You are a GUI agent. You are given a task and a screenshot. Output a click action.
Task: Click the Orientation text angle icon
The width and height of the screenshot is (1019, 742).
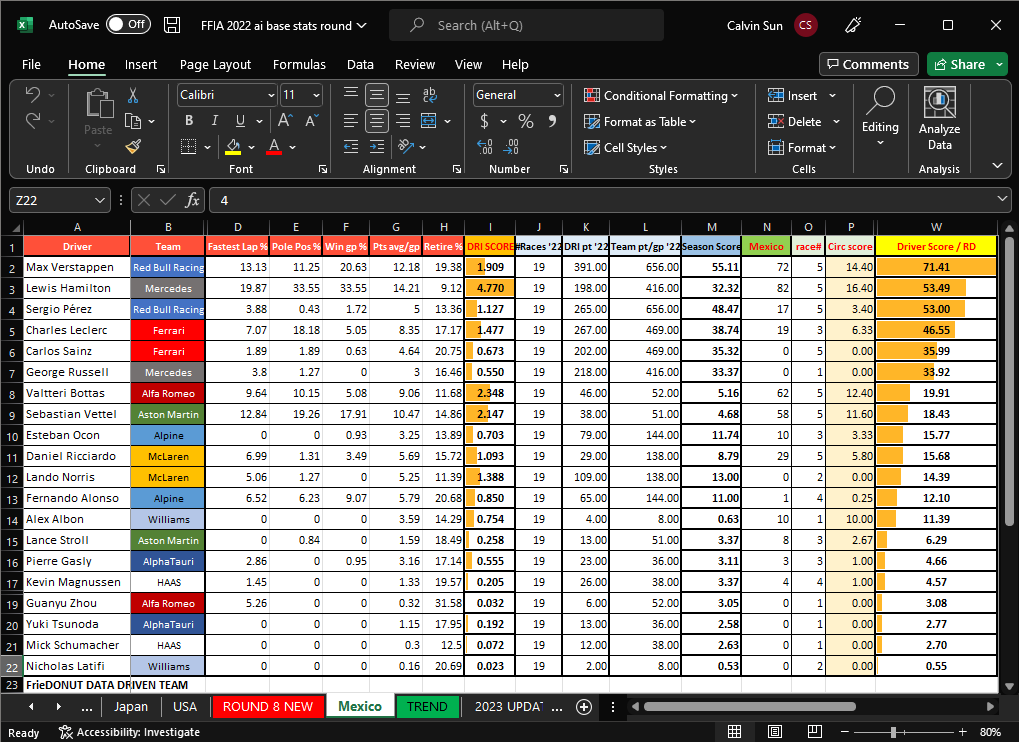point(406,147)
